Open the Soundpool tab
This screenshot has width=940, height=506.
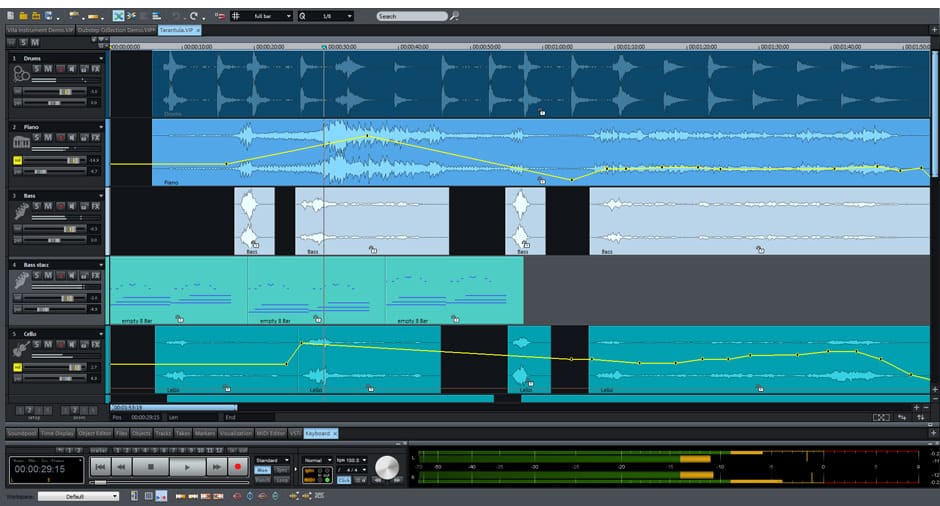pyautogui.click(x=21, y=433)
